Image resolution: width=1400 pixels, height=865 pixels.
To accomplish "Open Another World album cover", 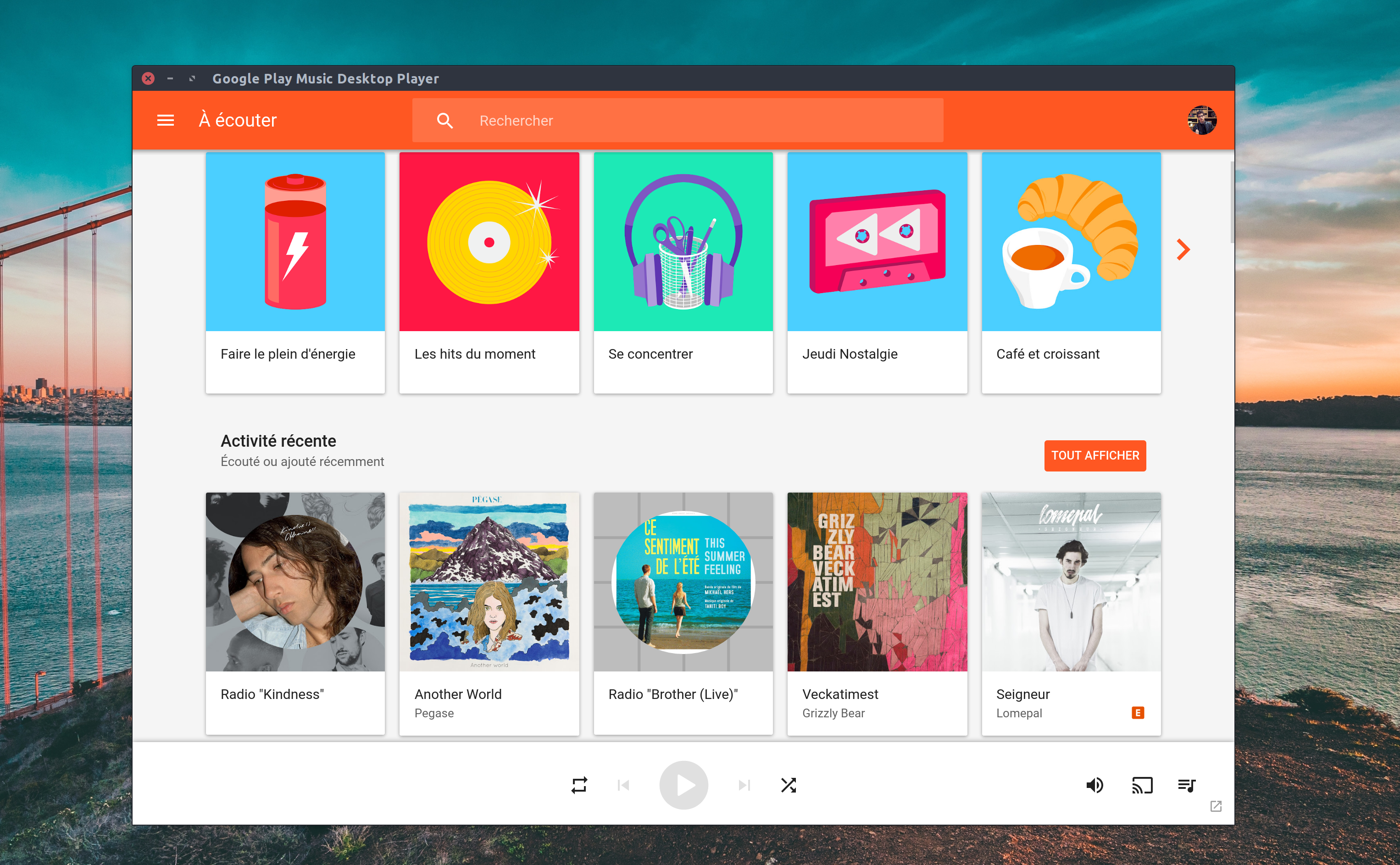I will coord(489,582).
